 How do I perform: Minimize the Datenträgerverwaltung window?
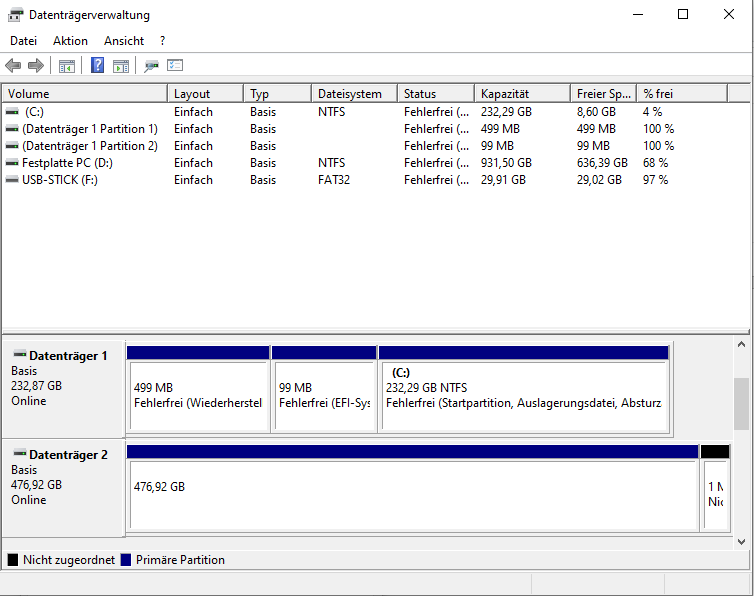click(638, 14)
